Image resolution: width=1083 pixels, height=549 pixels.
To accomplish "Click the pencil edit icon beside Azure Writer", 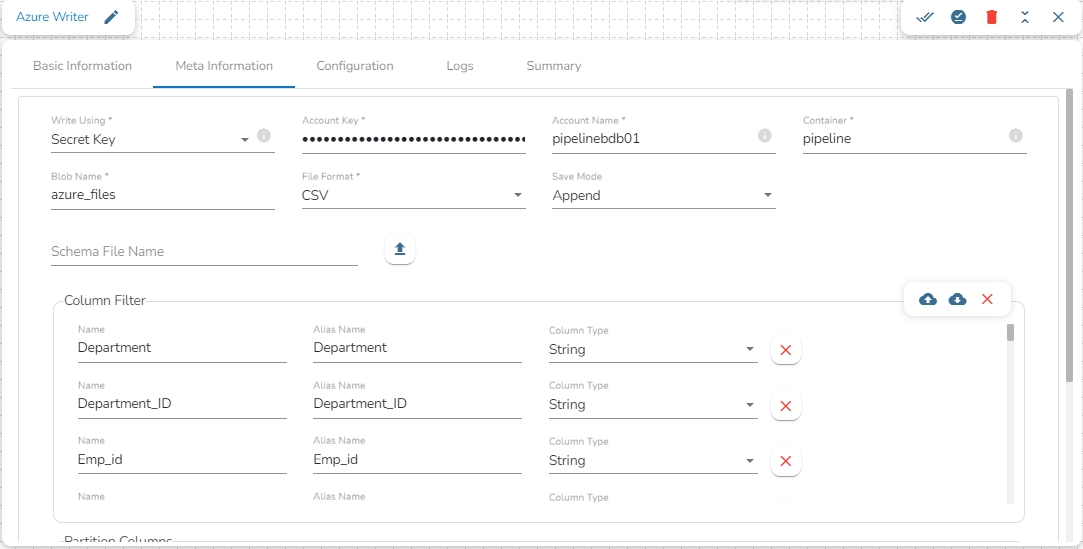I will point(111,17).
